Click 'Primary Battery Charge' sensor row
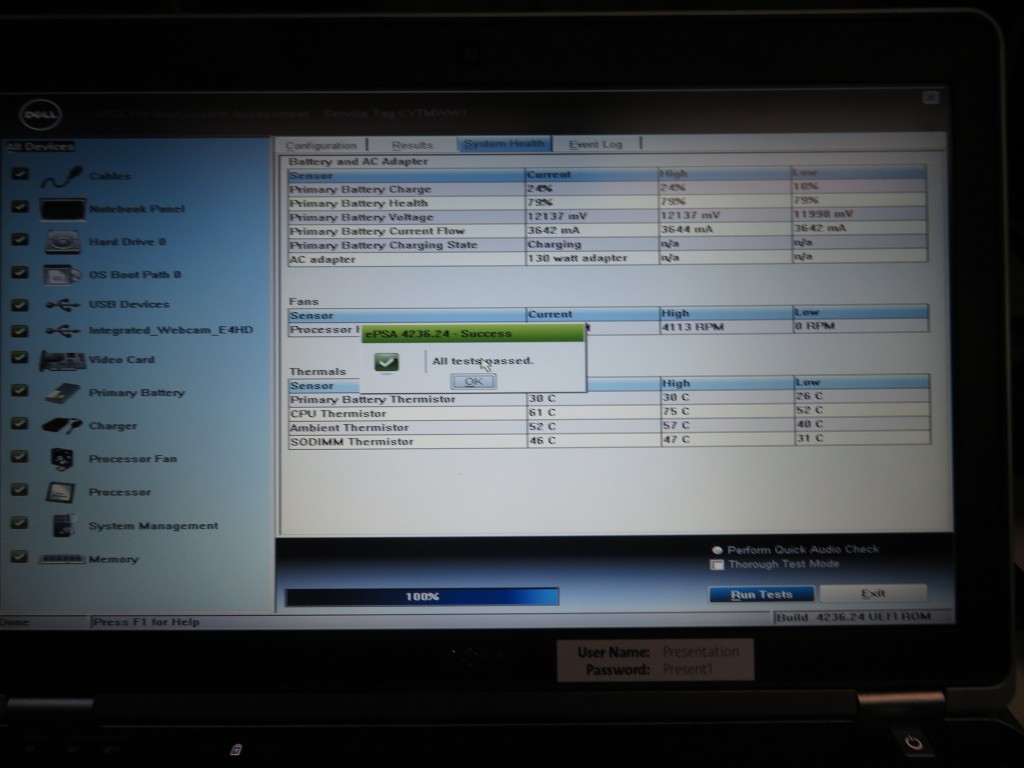The height and width of the screenshot is (768, 1024). [607, 189]
